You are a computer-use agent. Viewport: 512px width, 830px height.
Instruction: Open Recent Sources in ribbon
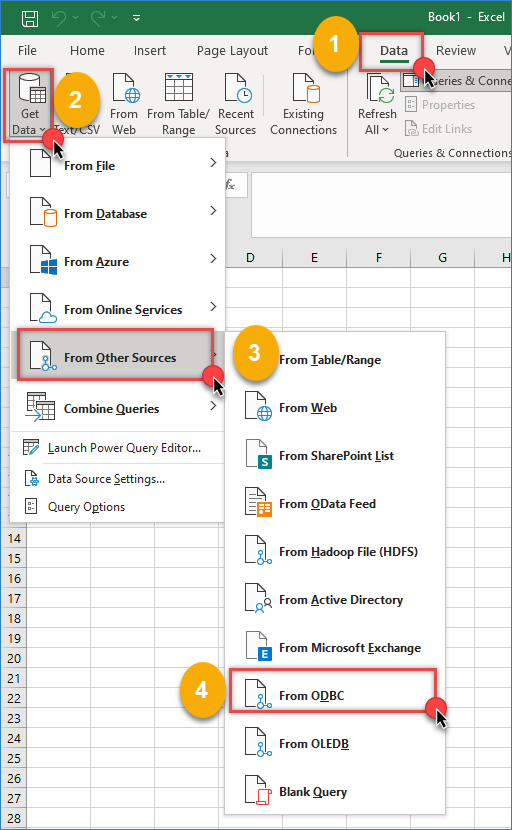[x=236, y=105]
